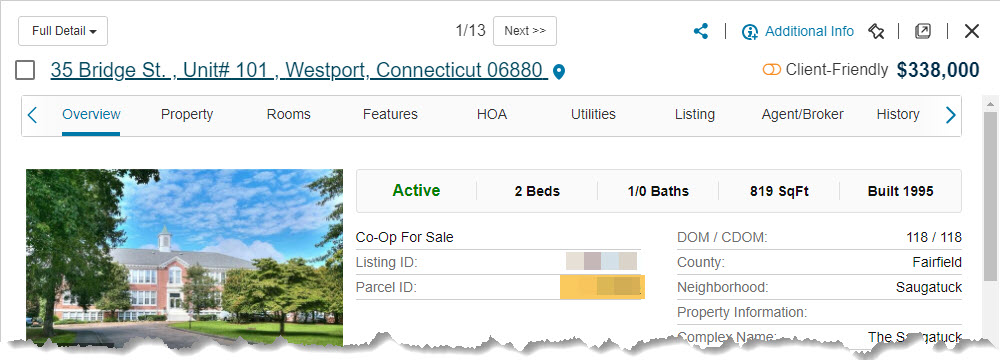This screenshot has width=1000, height=360.
Task: Switch to the Property tab
Action: click(x=187, y=115)
